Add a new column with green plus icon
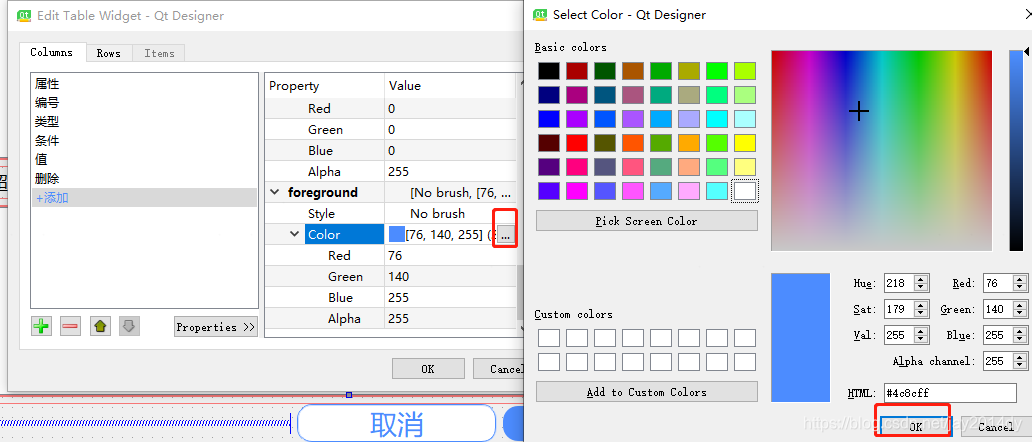This screenshot has height=442, width=1032. tap(41, 326)
